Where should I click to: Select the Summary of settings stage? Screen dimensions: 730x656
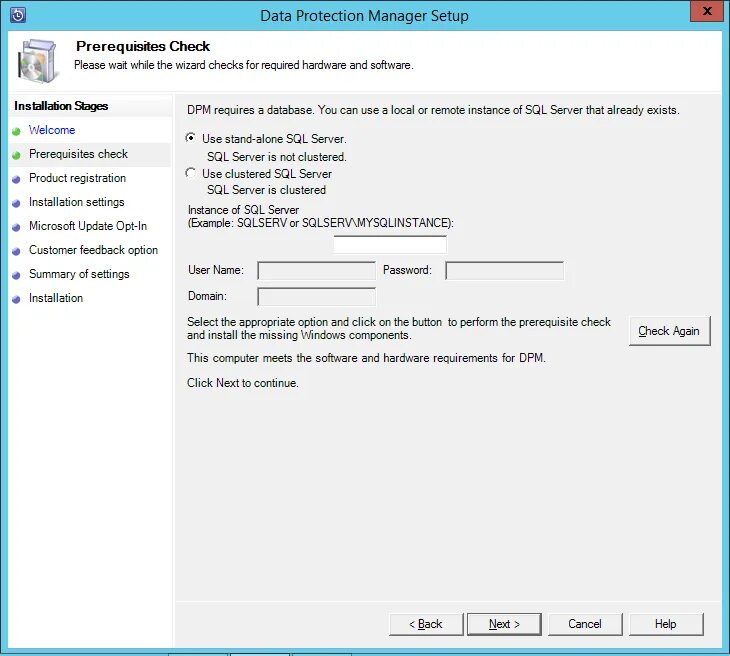(x=79, y=274)
